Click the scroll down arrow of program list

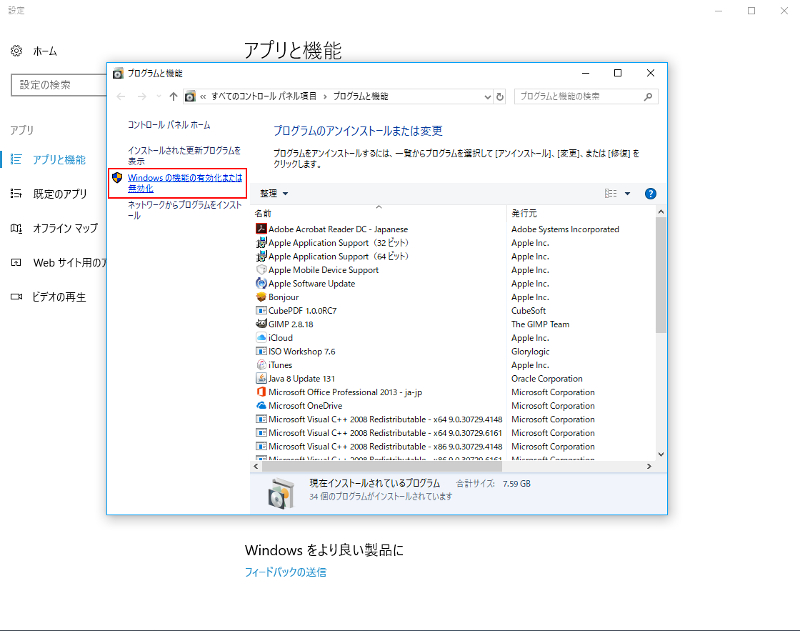pyautogui.click(x=661, y=454)
